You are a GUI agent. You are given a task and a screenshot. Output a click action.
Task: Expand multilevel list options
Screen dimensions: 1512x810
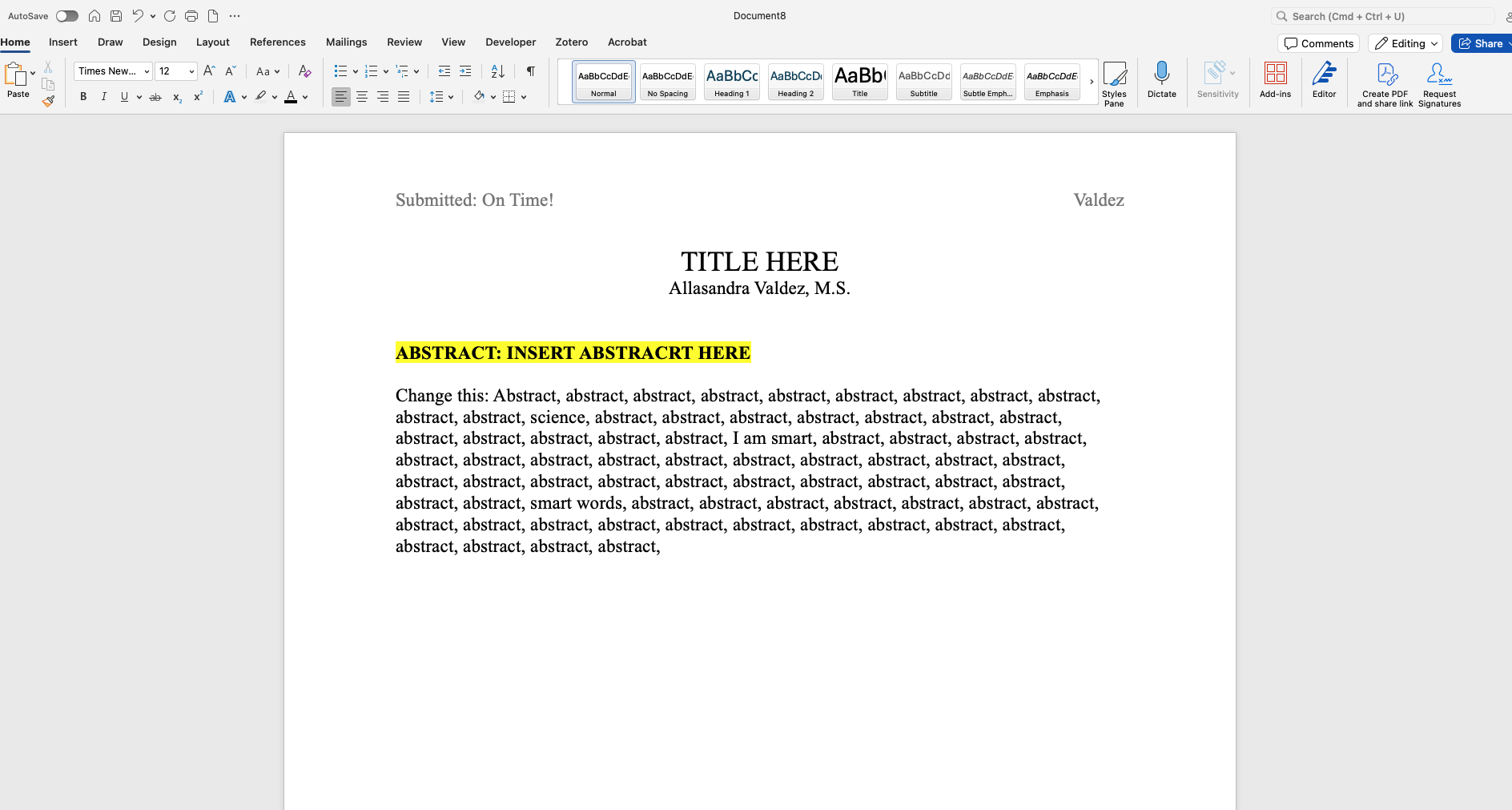point(416,71)
